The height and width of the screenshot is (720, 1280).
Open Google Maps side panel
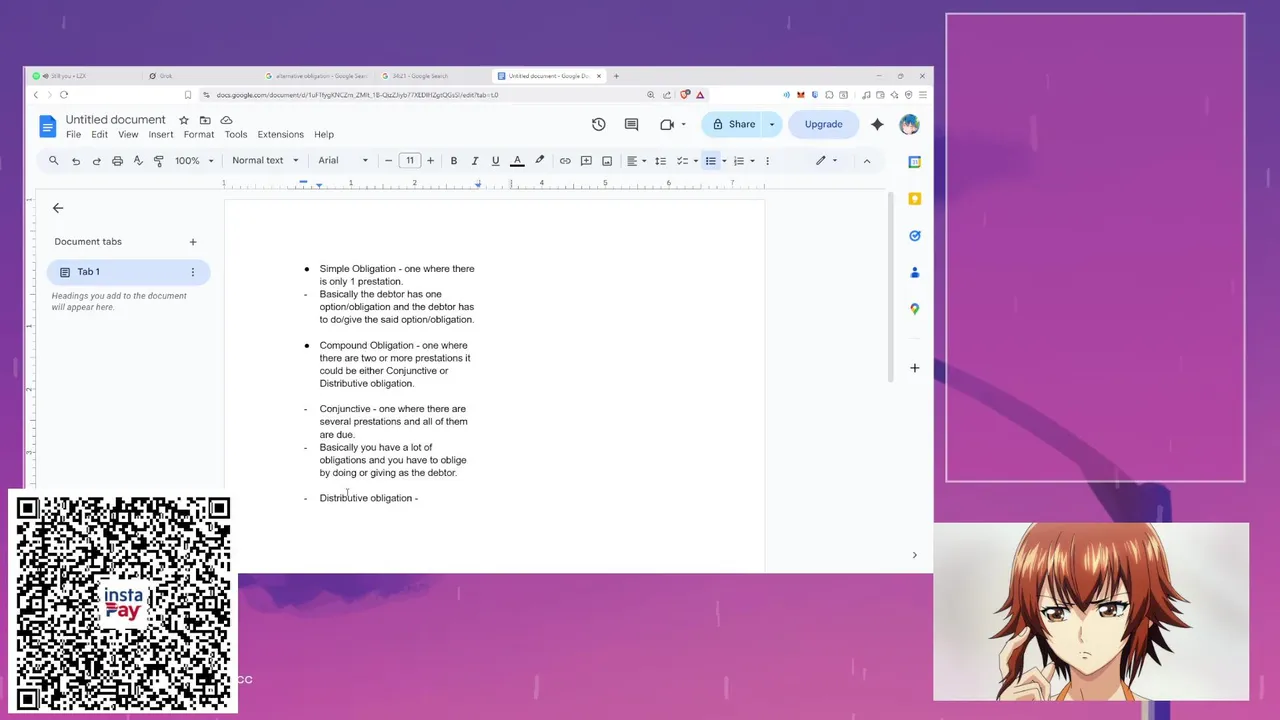[914, 309]
